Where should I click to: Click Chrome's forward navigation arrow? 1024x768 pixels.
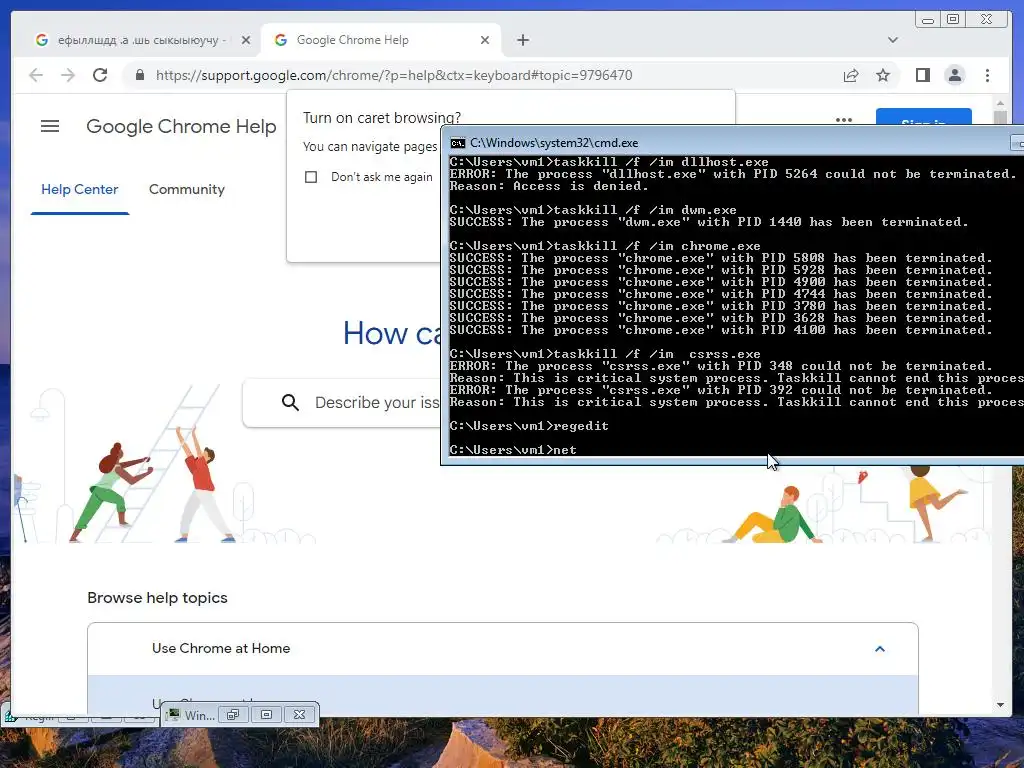click(68, 75)
